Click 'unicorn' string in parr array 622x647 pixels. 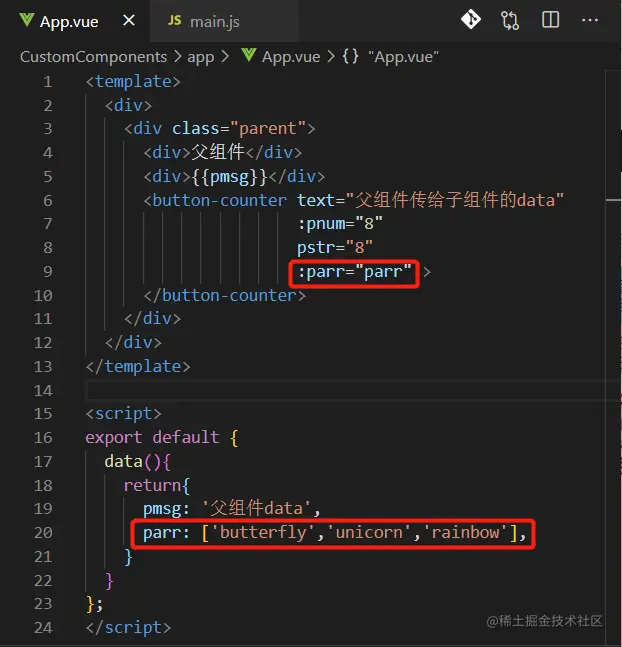click(369, 533)
